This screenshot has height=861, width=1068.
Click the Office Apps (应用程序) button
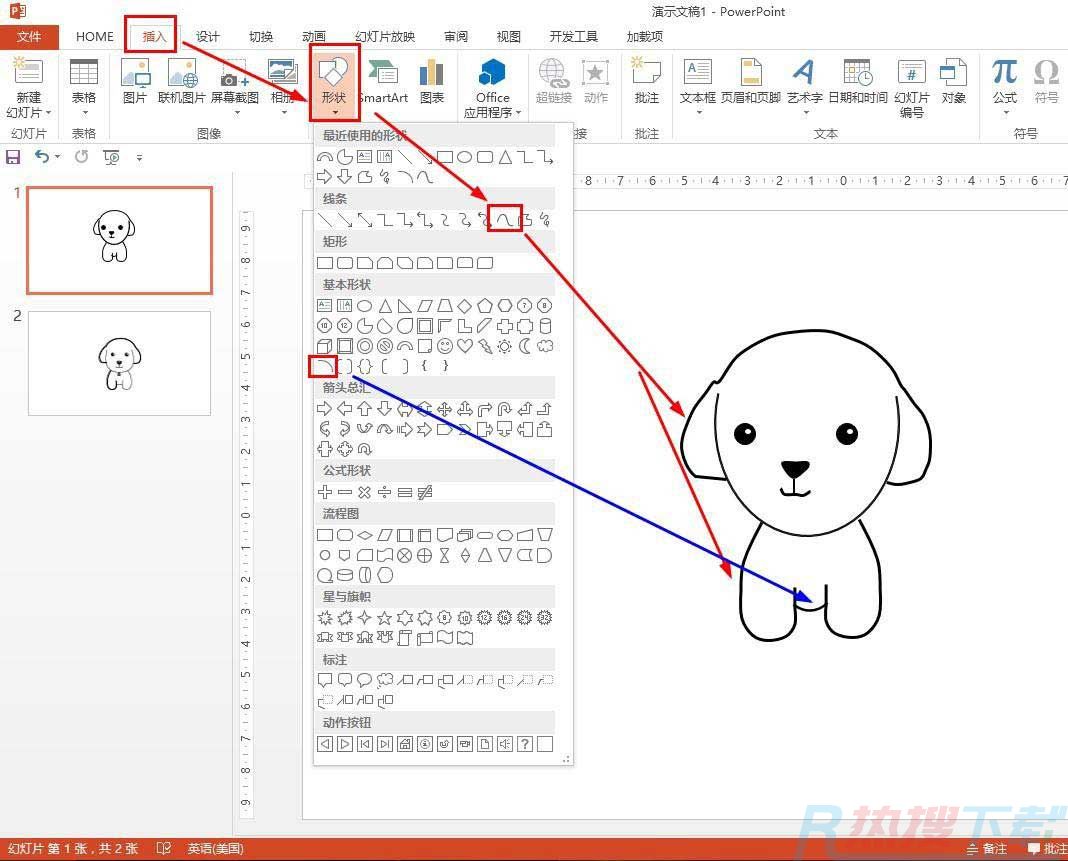tap(492, 88)
